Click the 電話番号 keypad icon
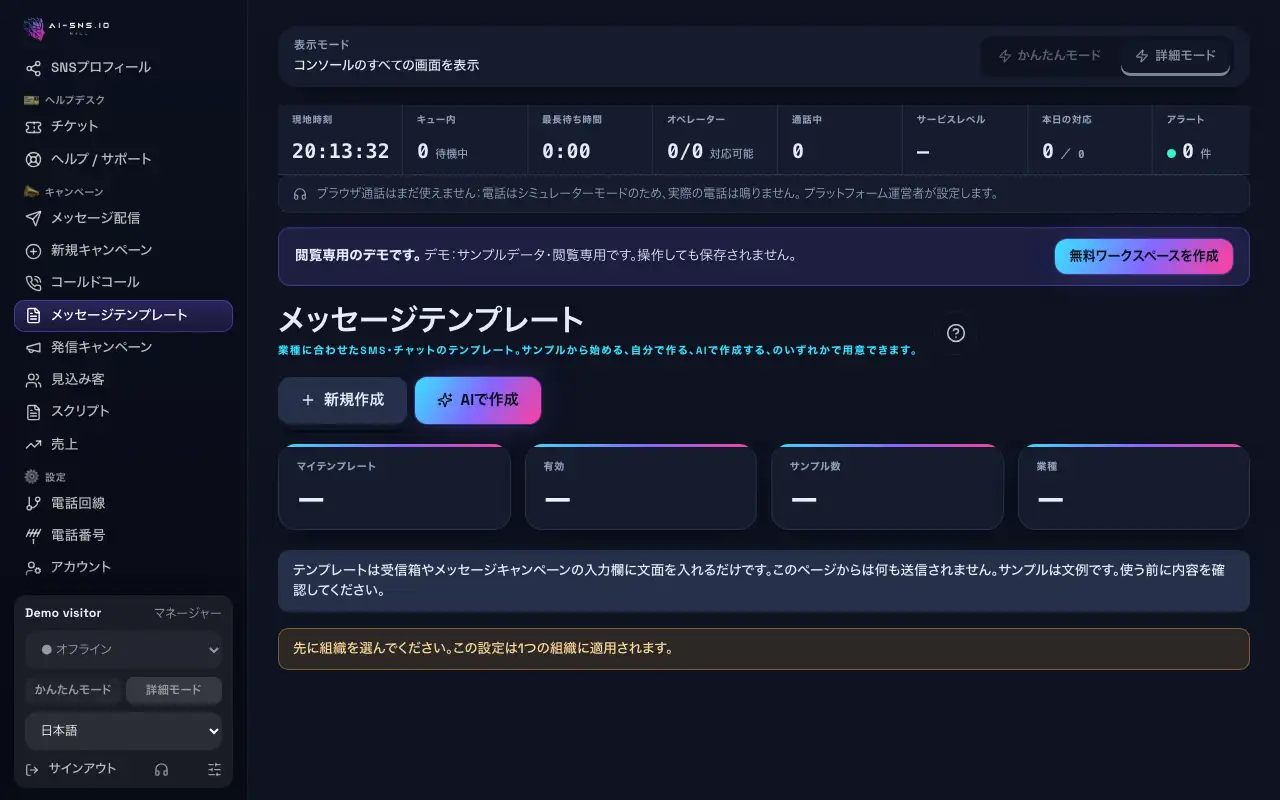Viewport: 1280px width, 800px height. point(33,535)
